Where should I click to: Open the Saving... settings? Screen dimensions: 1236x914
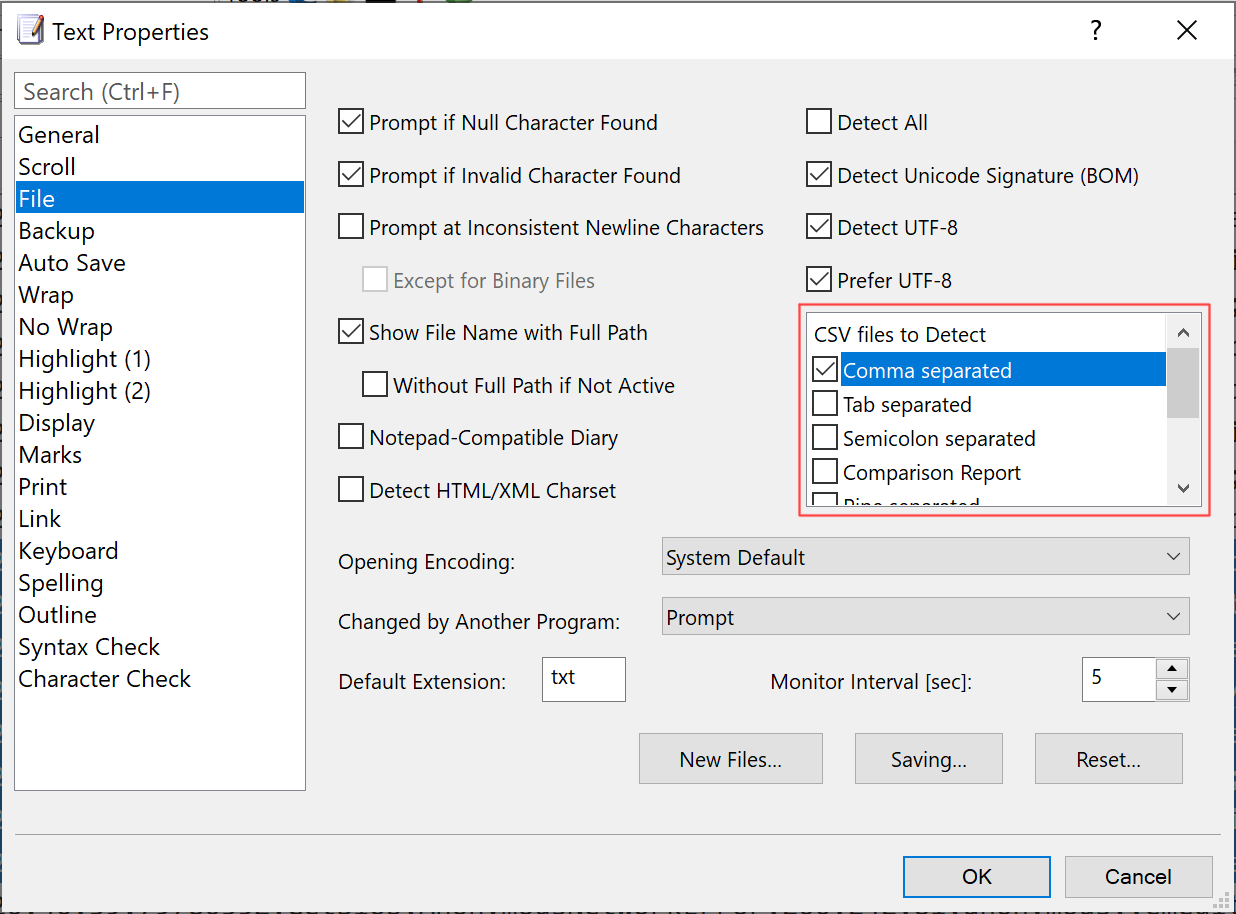coord(929,759)
